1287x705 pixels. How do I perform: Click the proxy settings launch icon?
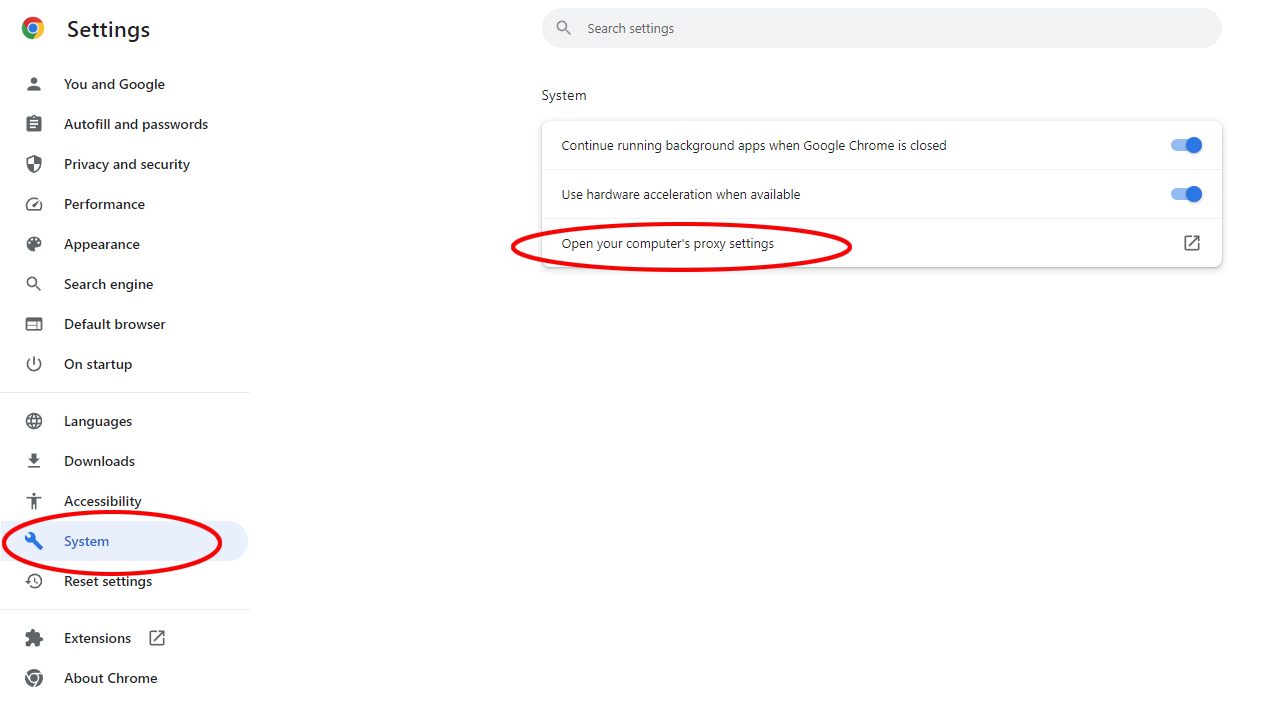pyautogui.click(x=1191, y=243)
